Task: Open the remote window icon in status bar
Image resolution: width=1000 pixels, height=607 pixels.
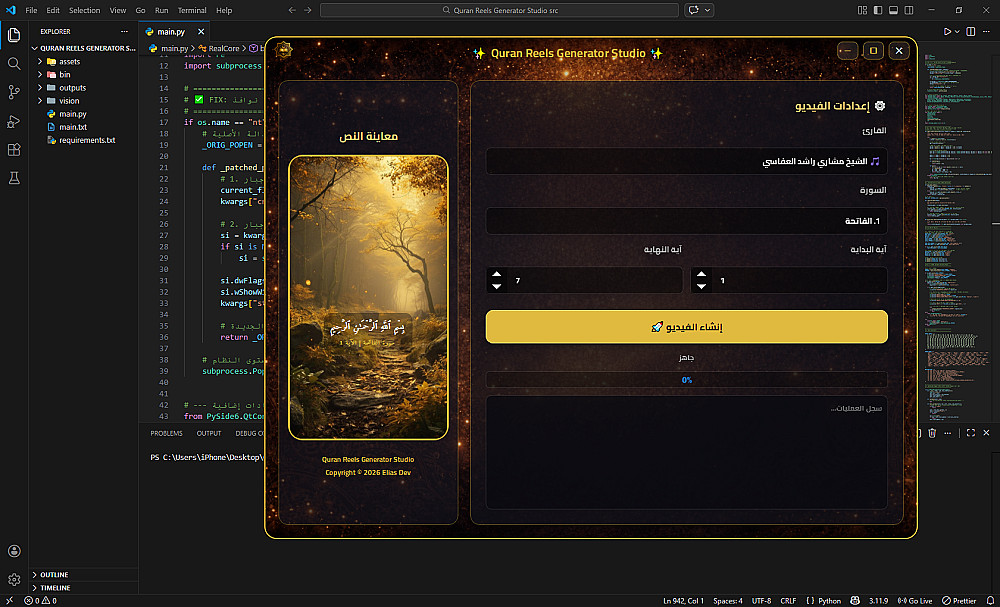Action: tap(9, 601)
